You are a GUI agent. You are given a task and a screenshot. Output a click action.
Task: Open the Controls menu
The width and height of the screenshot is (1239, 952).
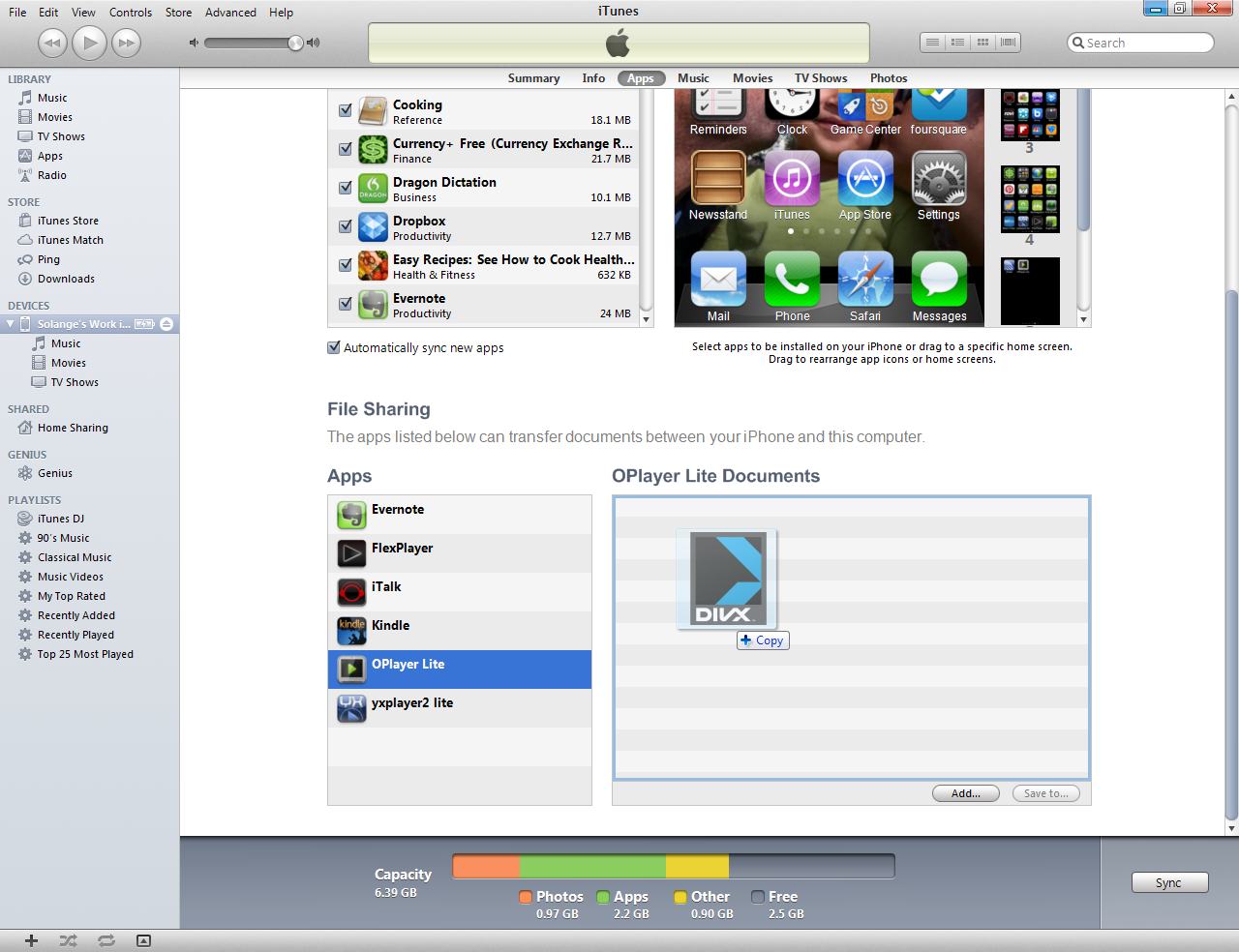click(x=131, y=13)
